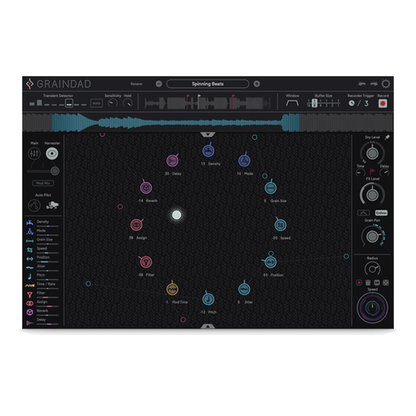Click the Density faucet icon in sidebar

pyautogui.click(x=30, y=222)
